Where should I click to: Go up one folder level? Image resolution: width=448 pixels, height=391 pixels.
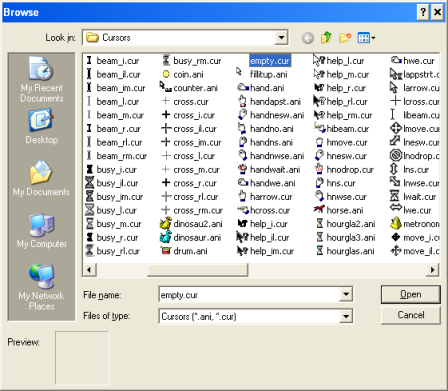(x=326, y=38)
